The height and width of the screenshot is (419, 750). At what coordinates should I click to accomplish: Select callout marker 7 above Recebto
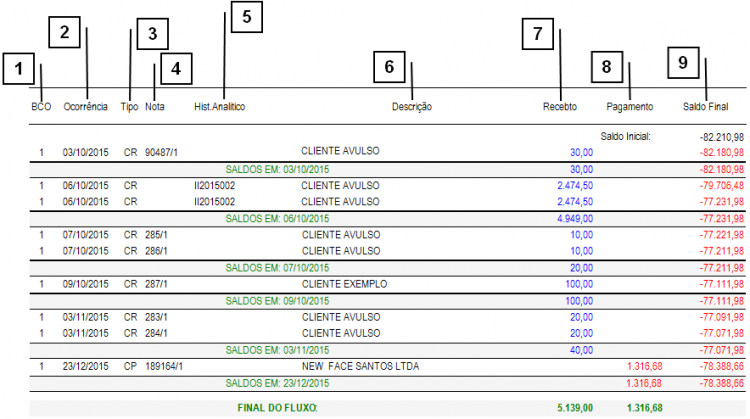pyautogui.click(x=537, y=34)
